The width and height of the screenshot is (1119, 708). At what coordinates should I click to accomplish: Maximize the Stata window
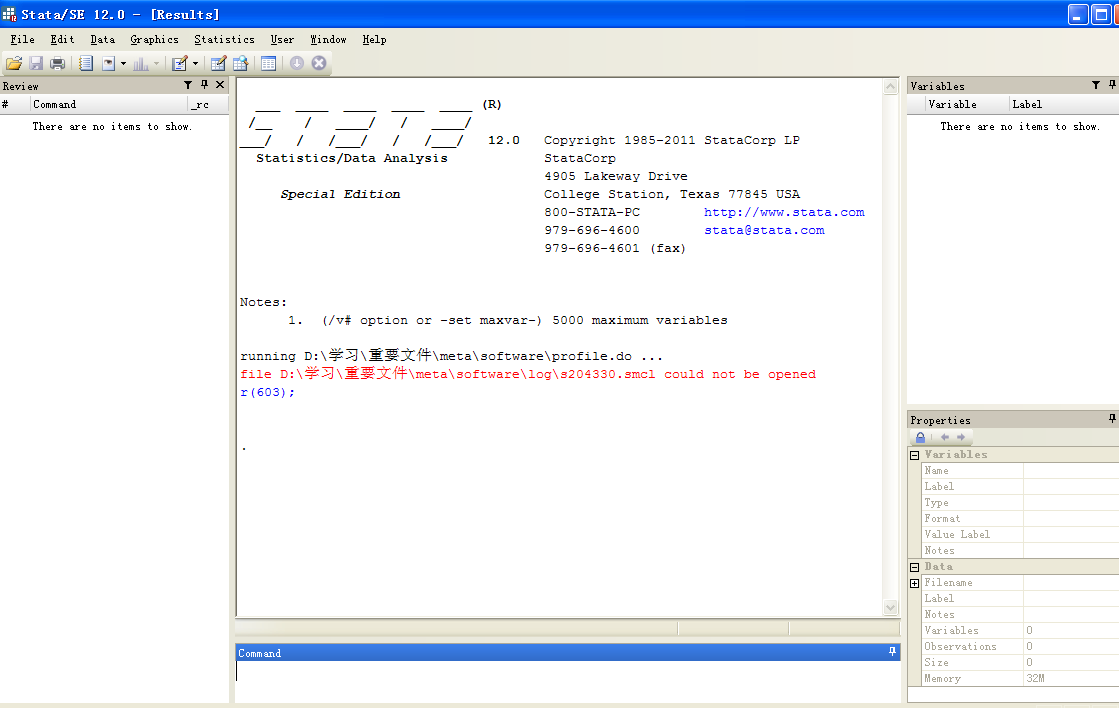1101,14
